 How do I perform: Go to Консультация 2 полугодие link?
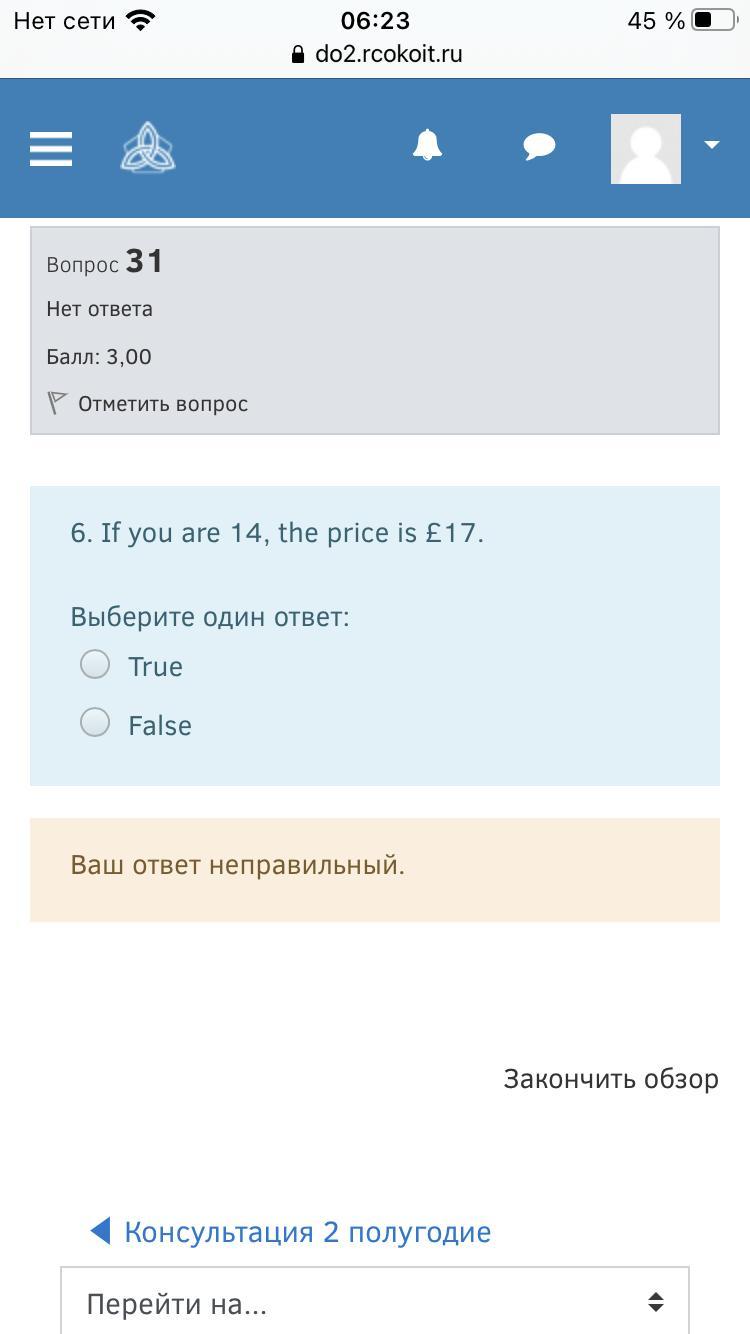307,1232
